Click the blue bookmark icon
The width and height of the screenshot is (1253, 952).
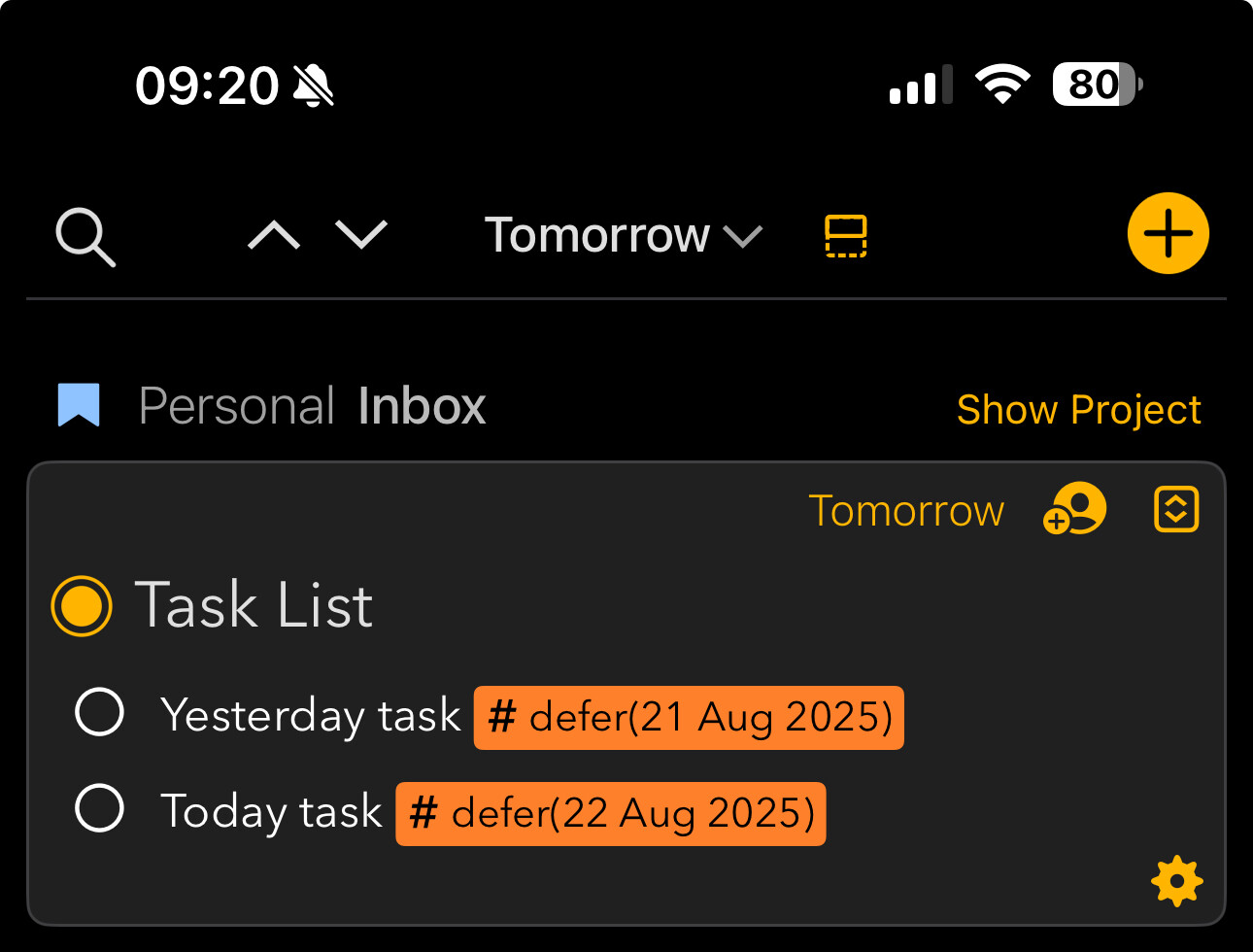[79, 405]
